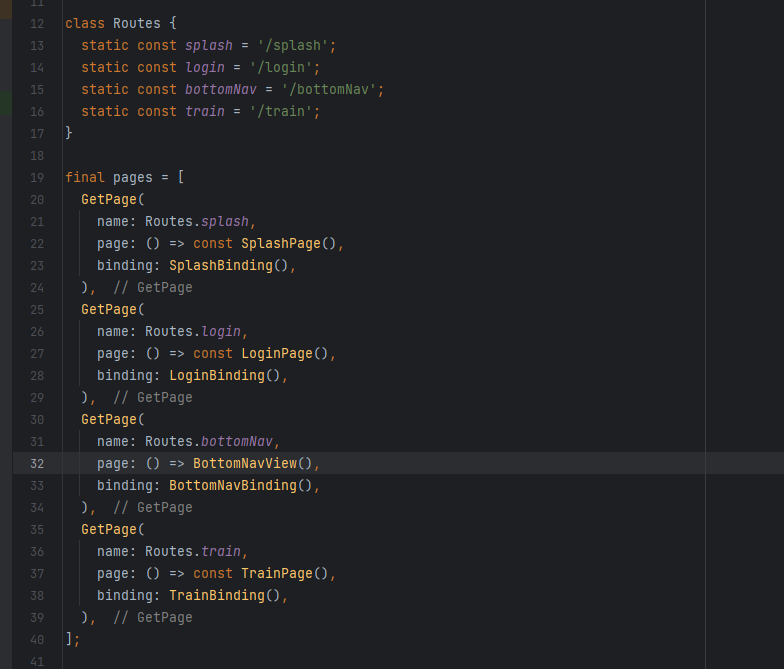Click line number 12 in gutter
The width and height of the screenshot is (784, 669).
[x=37, y=24]
